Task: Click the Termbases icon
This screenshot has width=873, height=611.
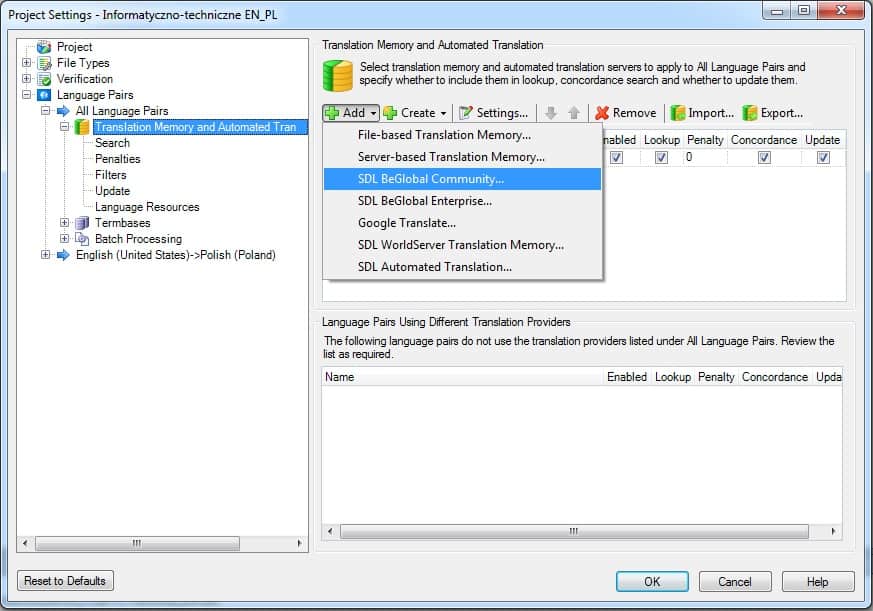Action: 82,223
